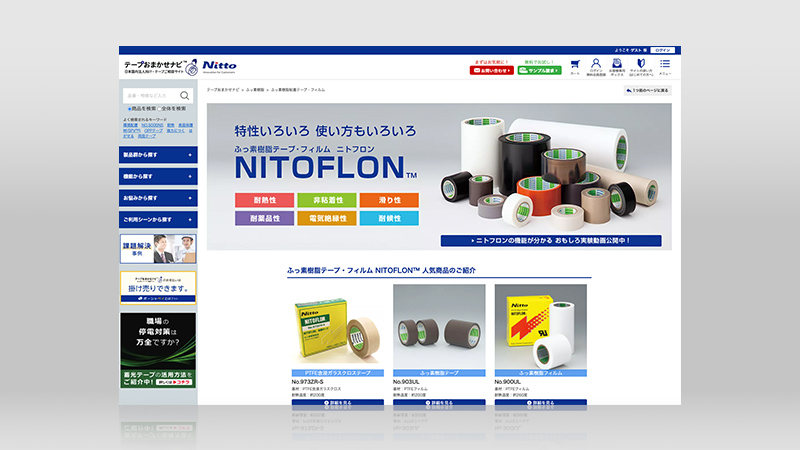Expand the ご利用シーンから探す section
This screenshot has height=450, width=800.
pos(158,219)
